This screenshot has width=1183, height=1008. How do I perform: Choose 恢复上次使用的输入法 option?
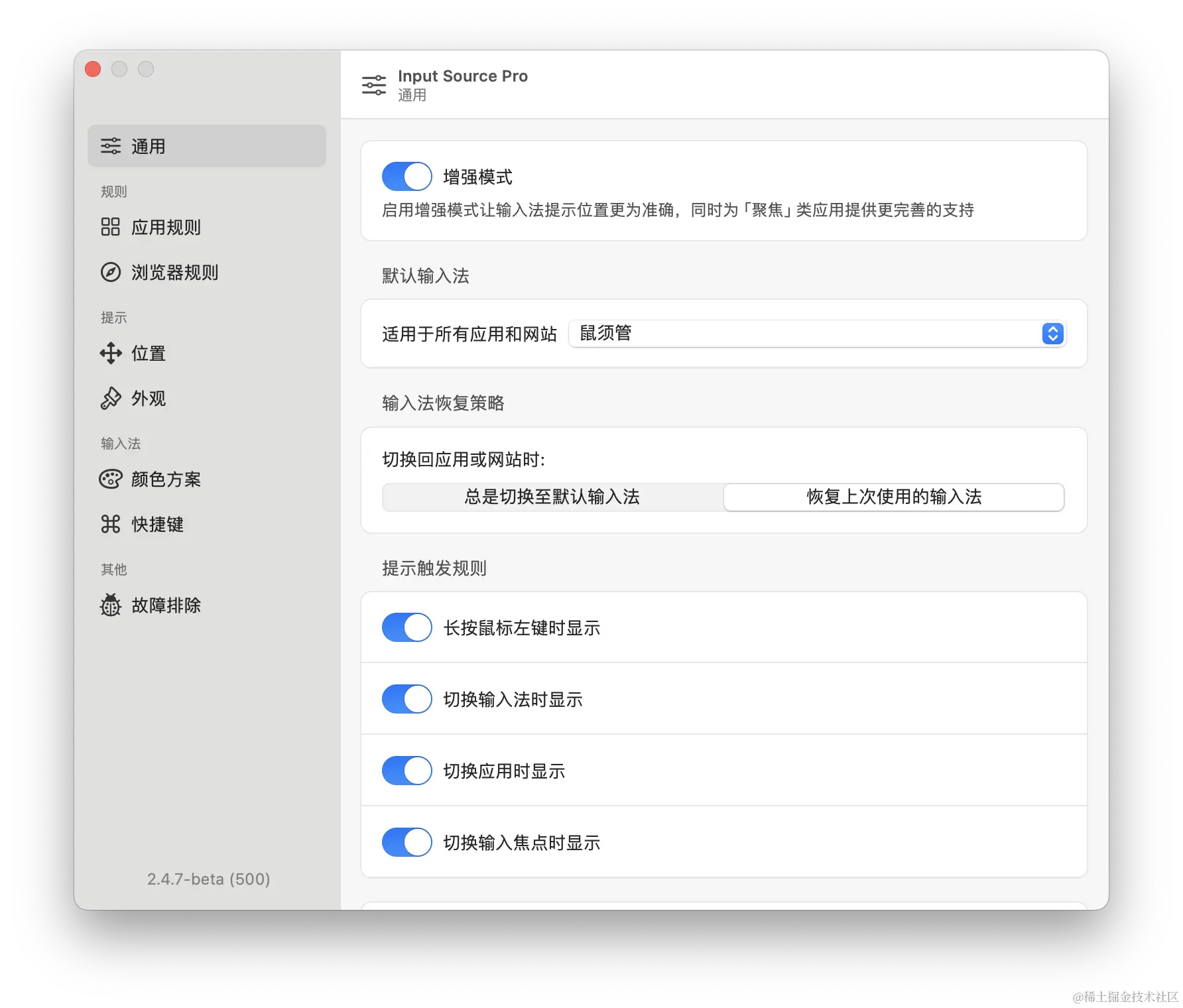pyautogui.click(x=893, y=497)
